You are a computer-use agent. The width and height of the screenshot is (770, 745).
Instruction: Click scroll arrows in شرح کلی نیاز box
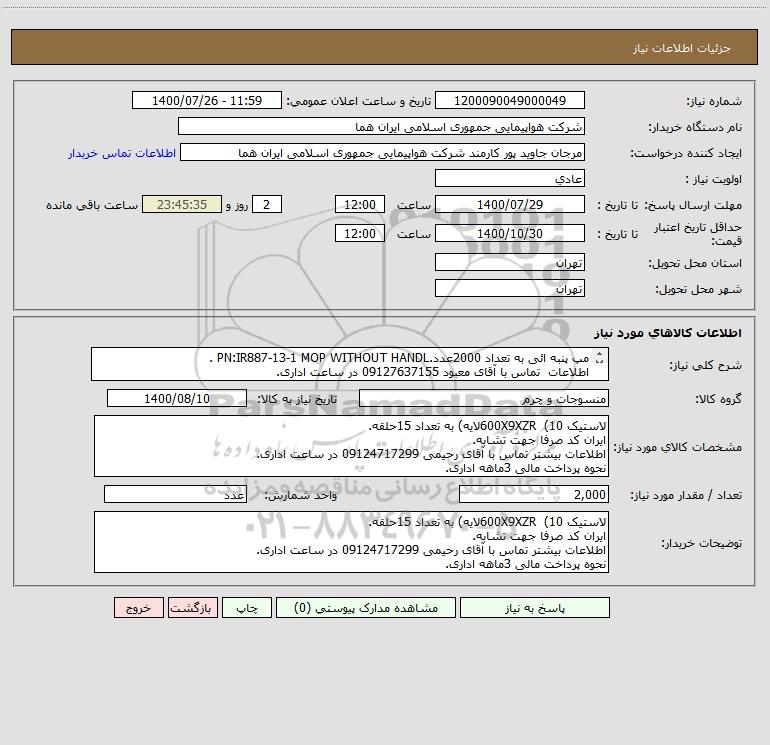point(599,359)
